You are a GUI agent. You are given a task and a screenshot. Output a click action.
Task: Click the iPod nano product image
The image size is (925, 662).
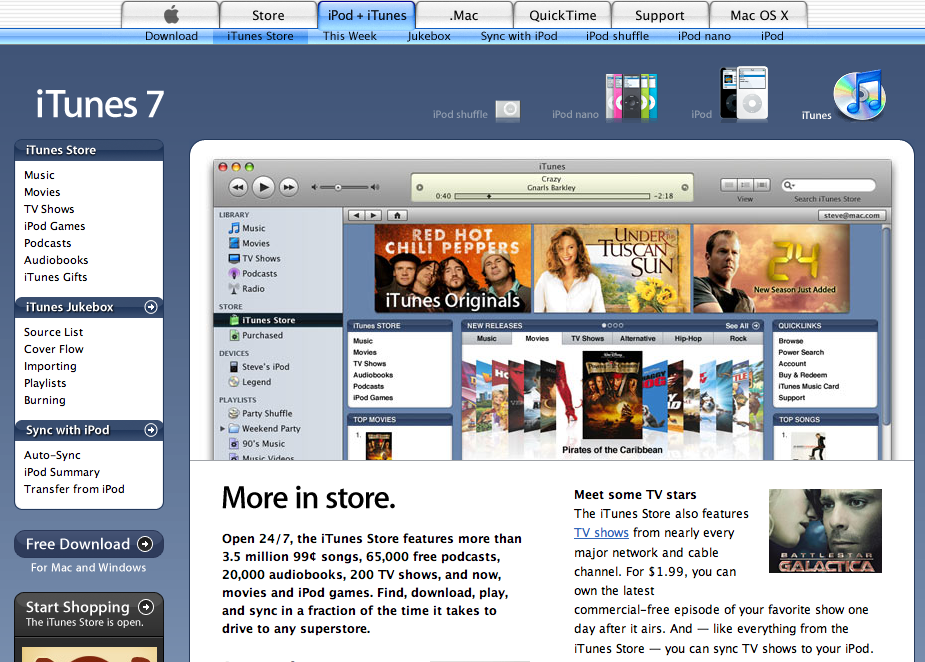[631, 96]
